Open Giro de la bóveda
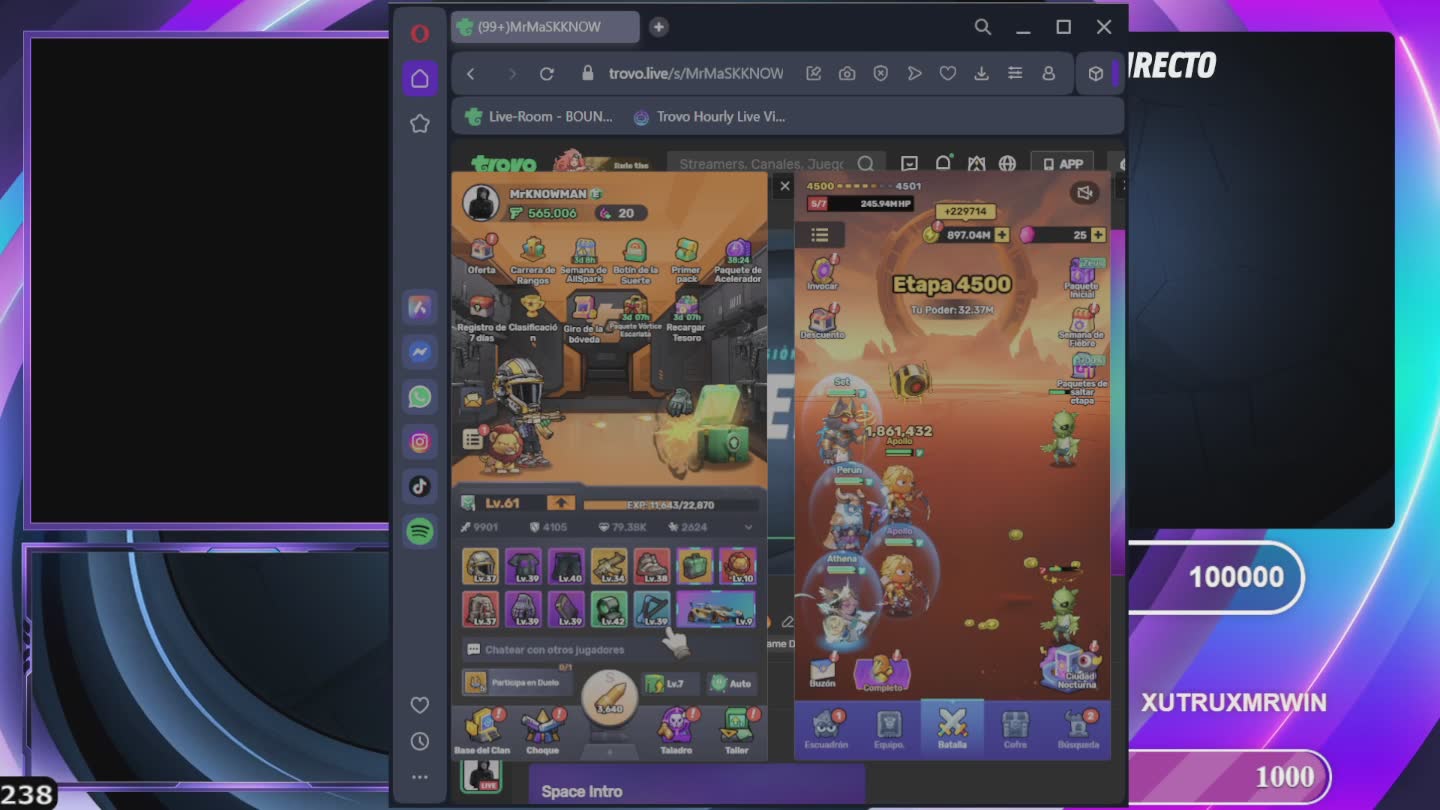 pyautogui.click(x=584, y=318)
